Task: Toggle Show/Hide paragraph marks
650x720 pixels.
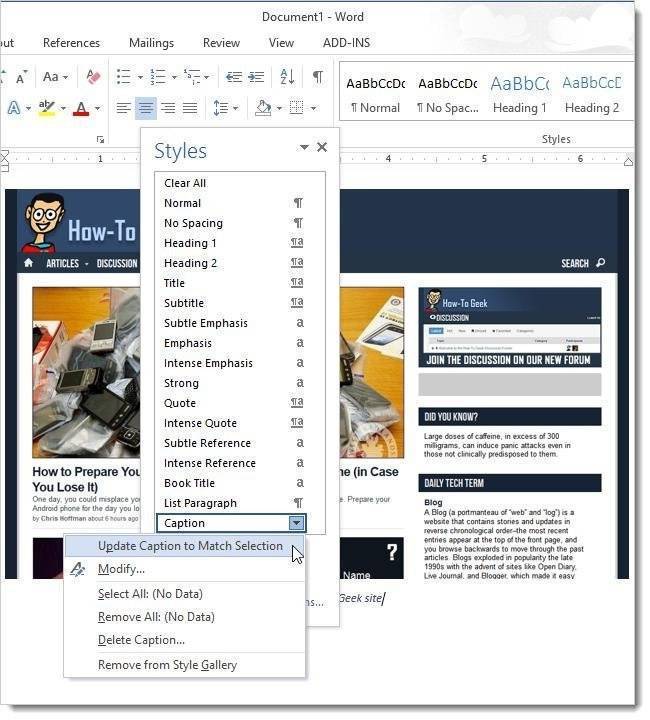Action: point(317,77)
